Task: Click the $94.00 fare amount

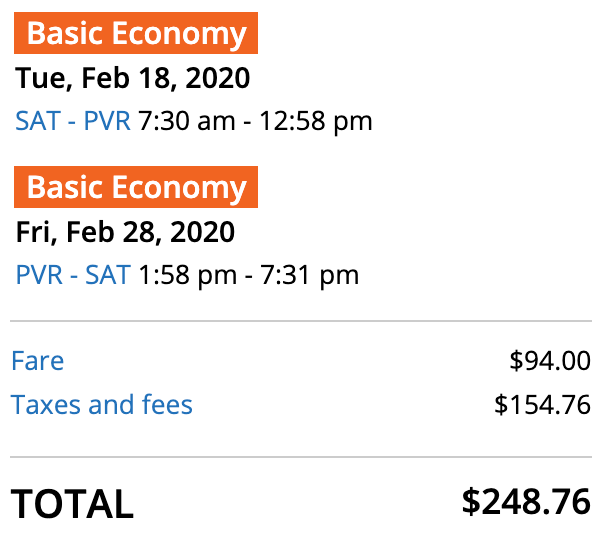Action: (x=549, y=361)
